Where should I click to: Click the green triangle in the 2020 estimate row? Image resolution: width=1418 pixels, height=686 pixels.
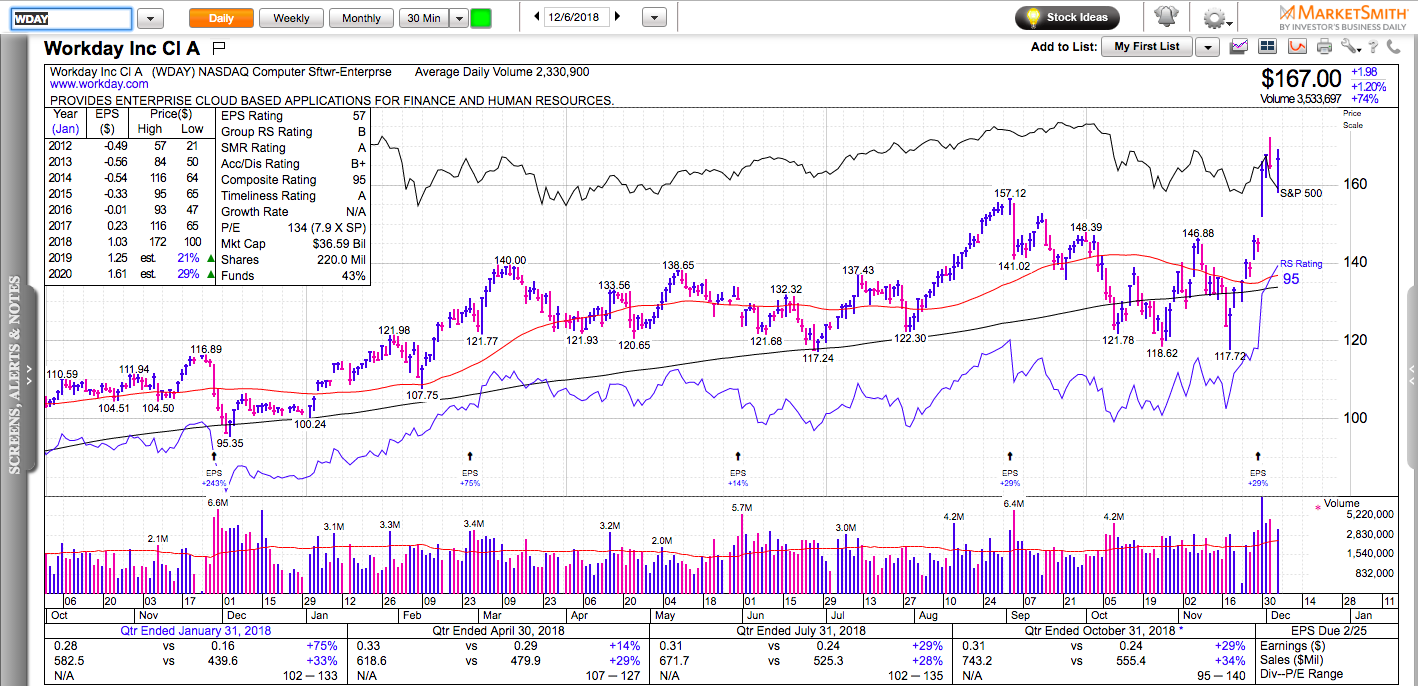point(209,275)
